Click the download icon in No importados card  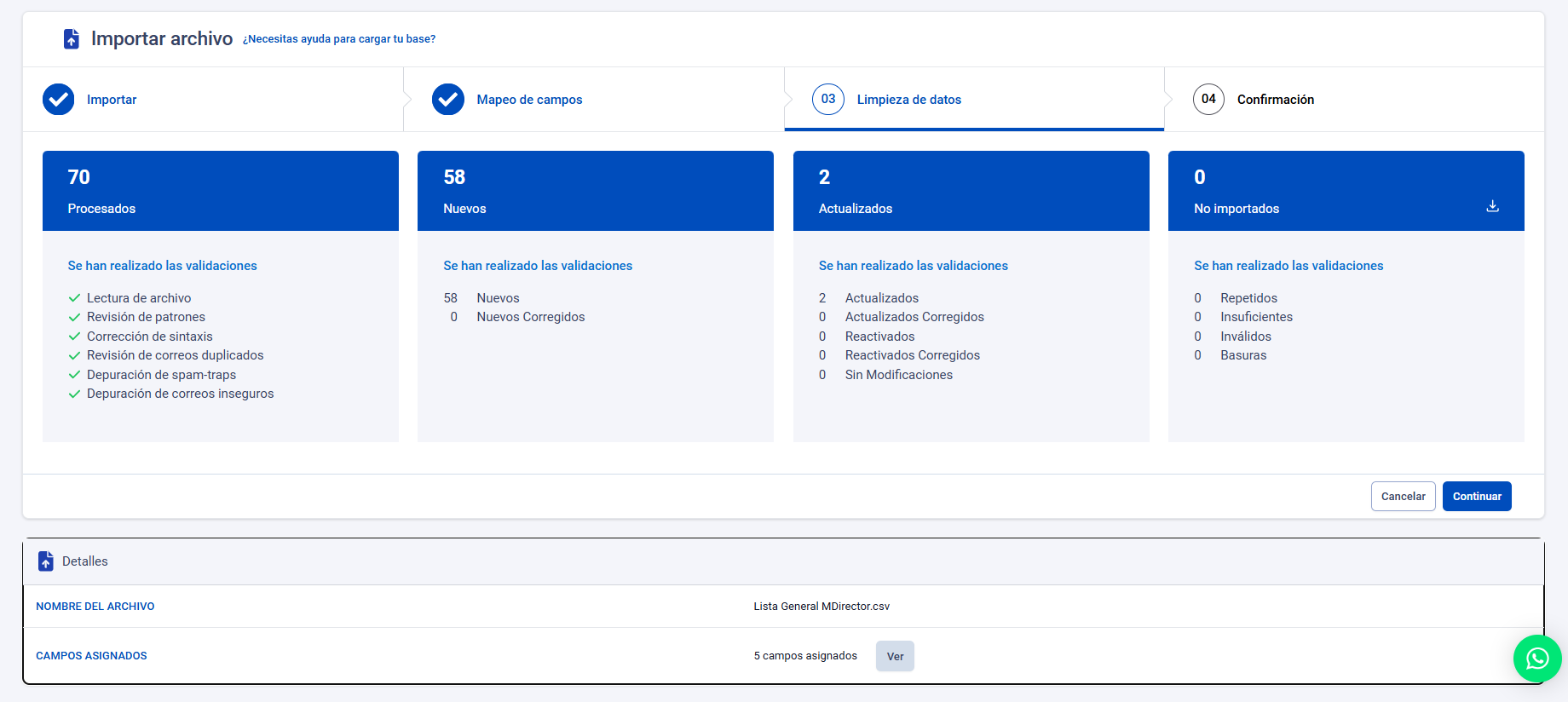(x=1492, y=206)
